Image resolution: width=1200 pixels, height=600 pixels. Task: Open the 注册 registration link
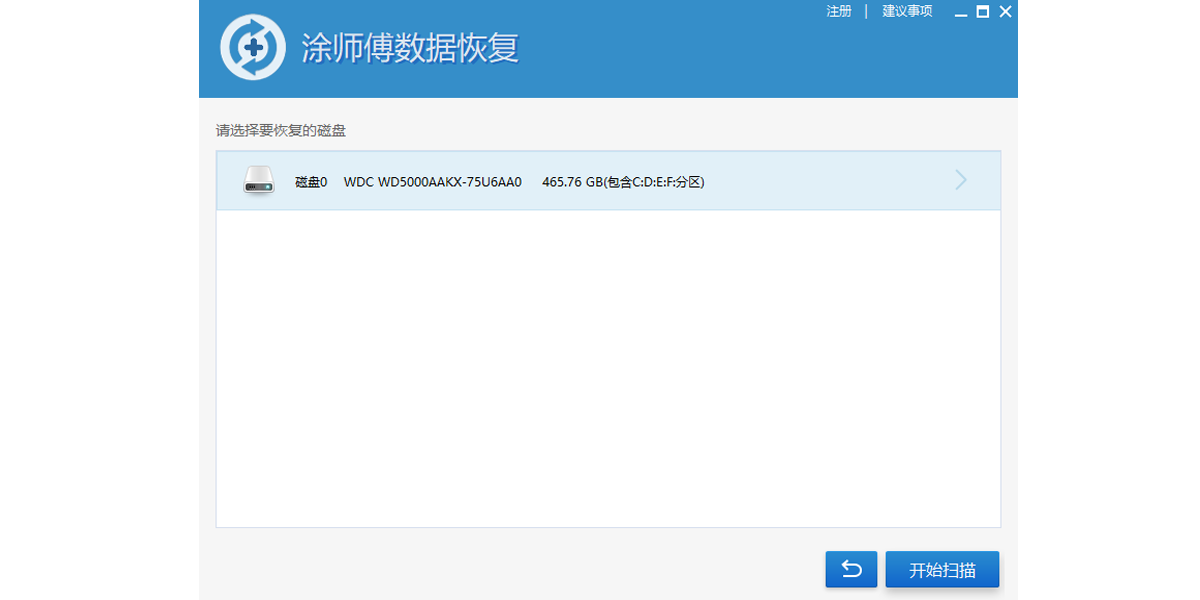coord(838,12)
